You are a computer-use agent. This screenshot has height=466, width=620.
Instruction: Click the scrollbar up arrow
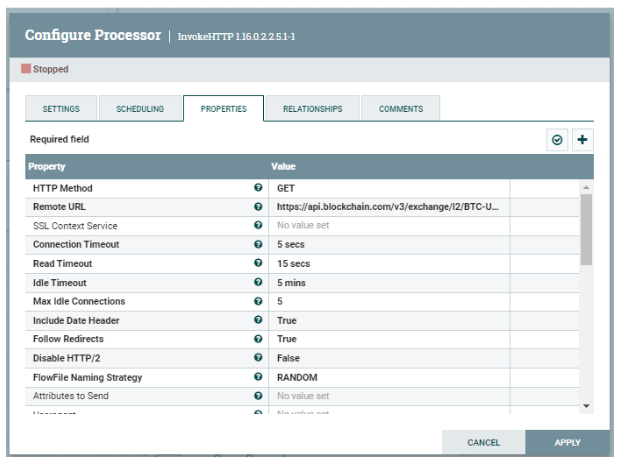click(x=586, y=187)
